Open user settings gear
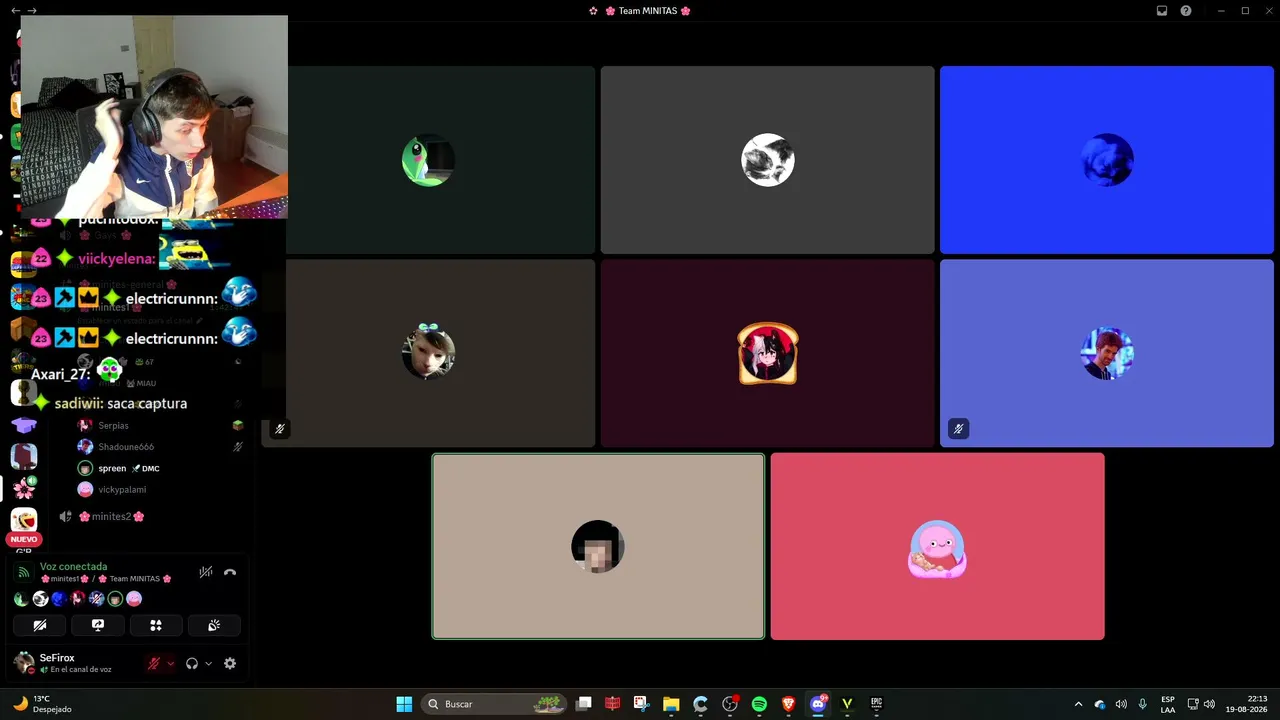The height and width of the screenshot is (720, 1280). 230,663
